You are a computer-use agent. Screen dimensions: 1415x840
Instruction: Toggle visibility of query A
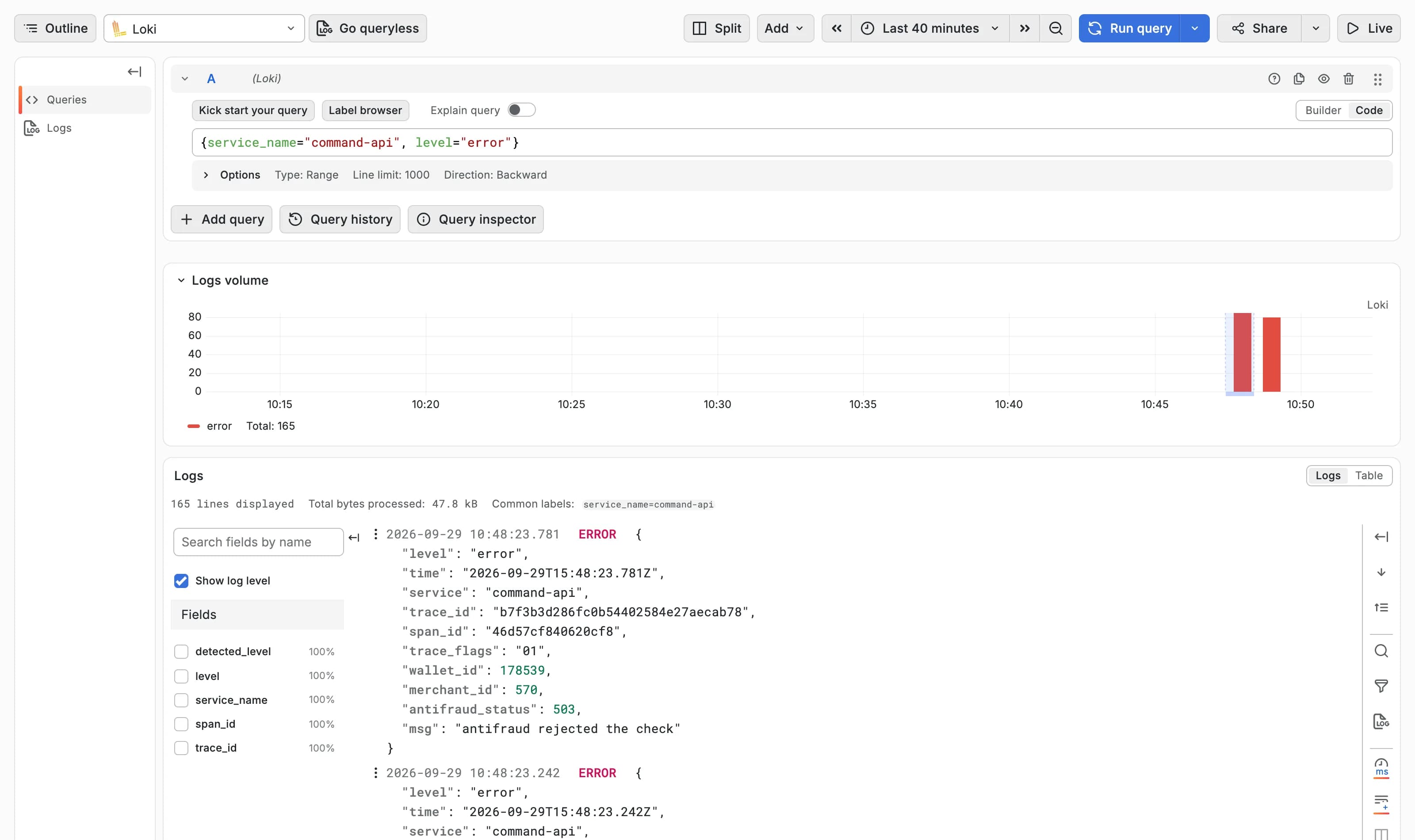pos(1324,79)
